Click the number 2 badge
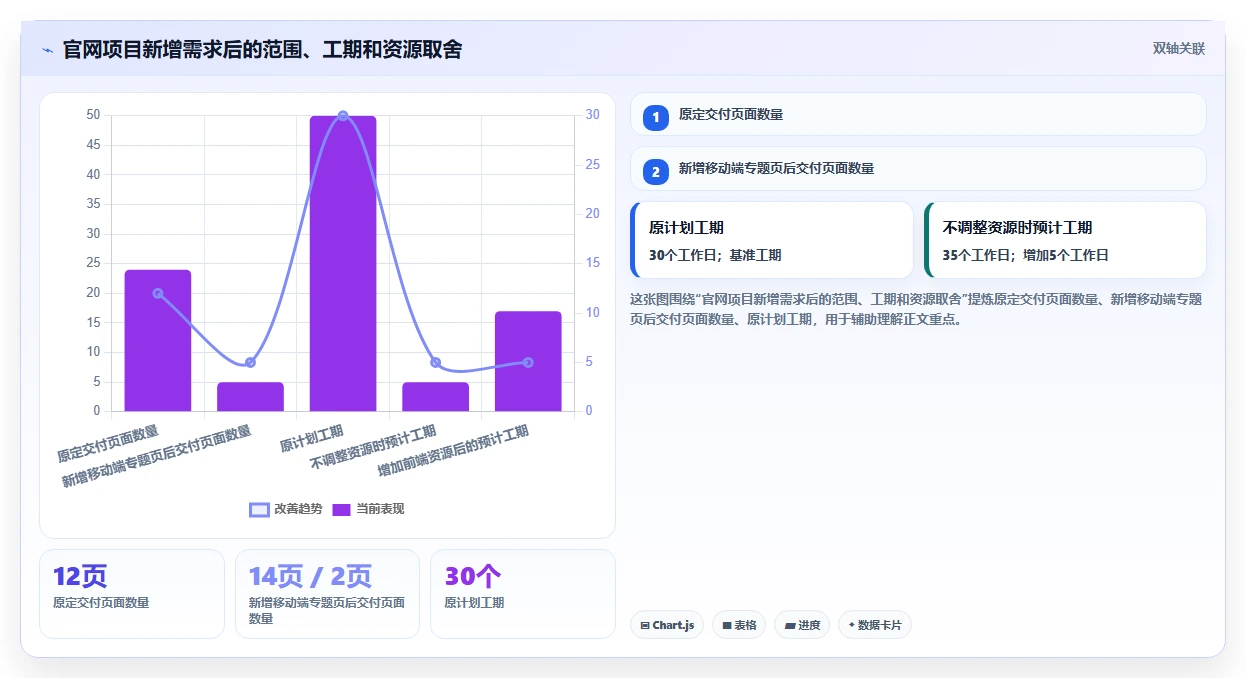Screen dimensions: 1246x678 (x=656, y=172)
